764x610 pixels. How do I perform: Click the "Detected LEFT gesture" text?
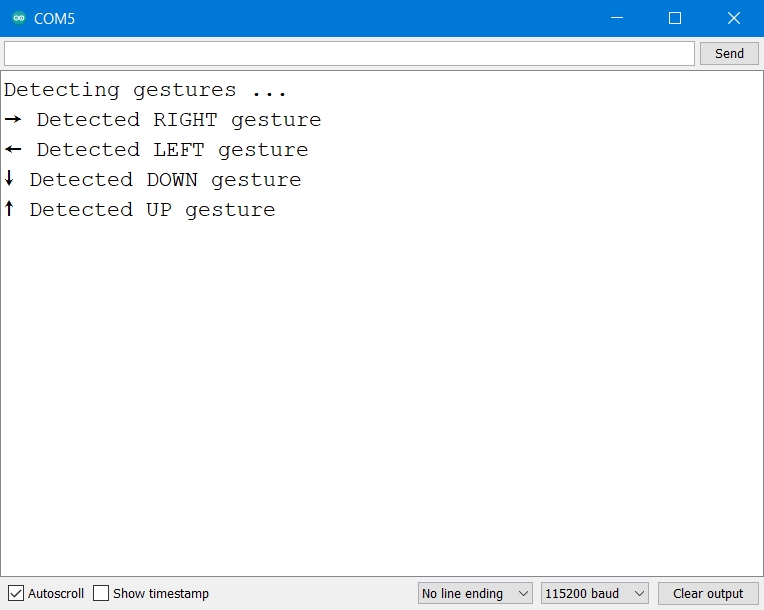172,150
